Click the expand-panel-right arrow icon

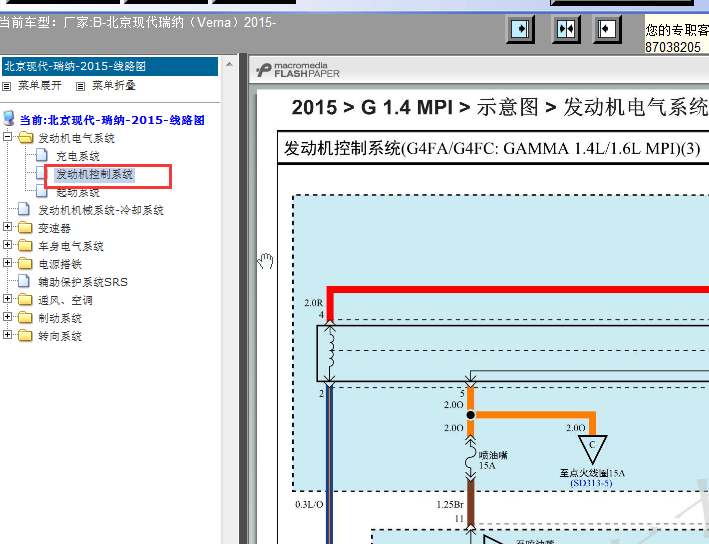(x=520, y=29)
